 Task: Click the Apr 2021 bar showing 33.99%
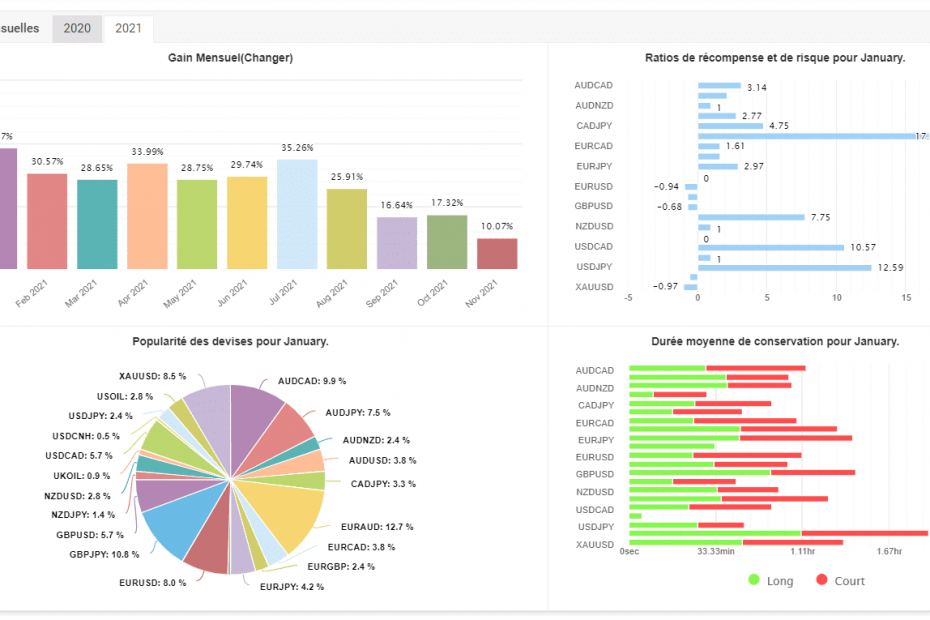coord(147,216)
